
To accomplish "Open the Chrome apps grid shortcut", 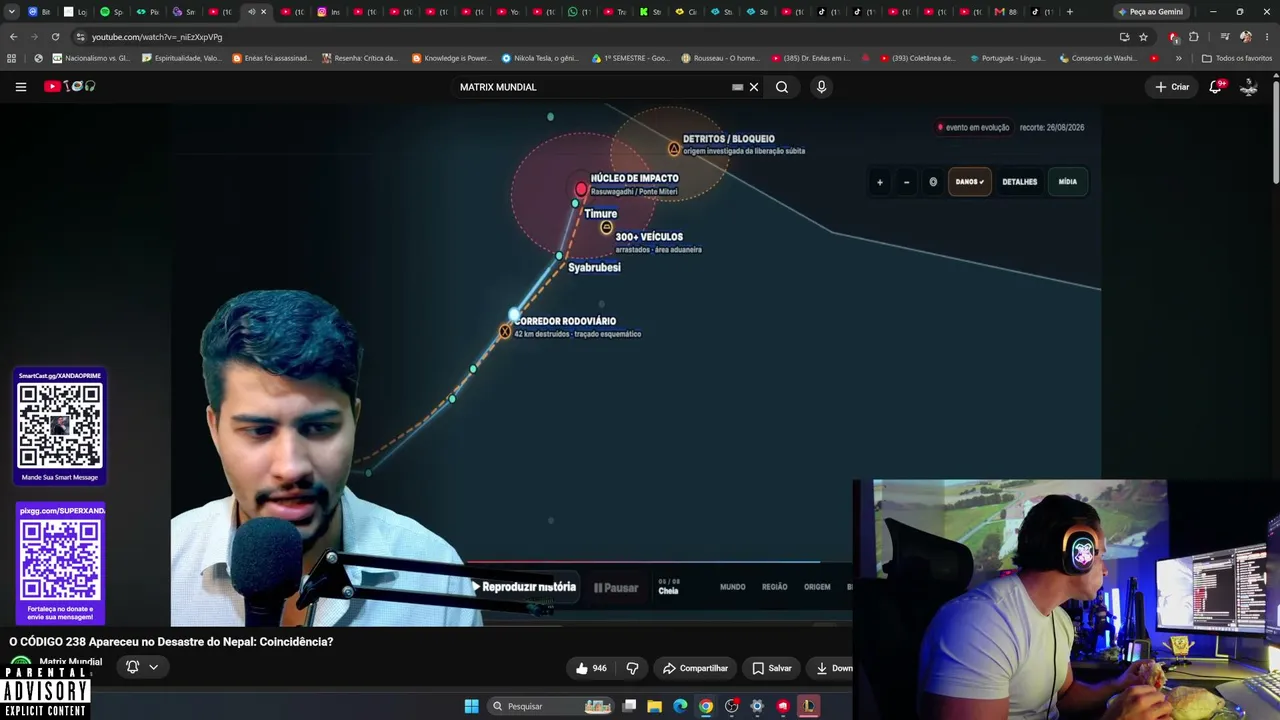I will tap(11, 58).
